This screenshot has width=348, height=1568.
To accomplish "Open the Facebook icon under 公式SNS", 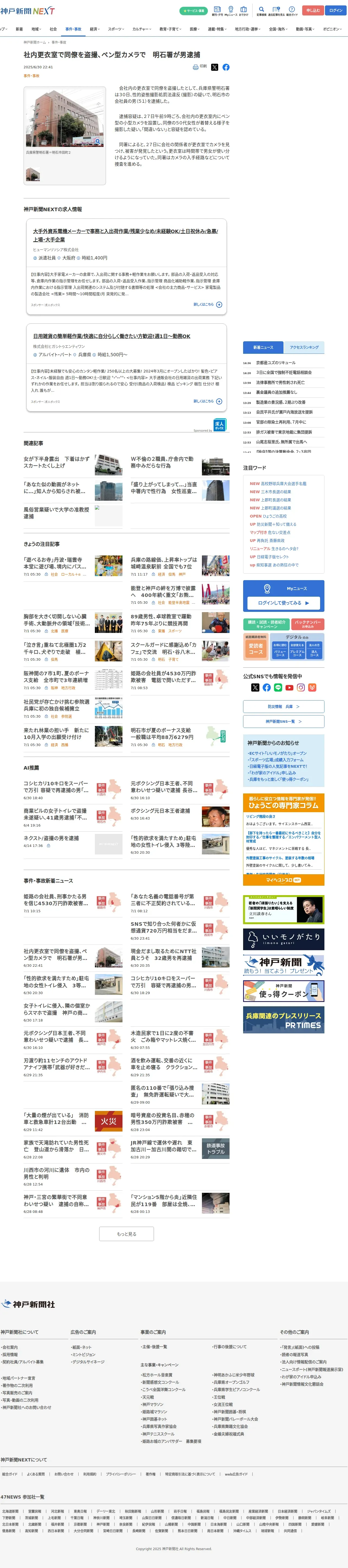I will click(266, 687).
